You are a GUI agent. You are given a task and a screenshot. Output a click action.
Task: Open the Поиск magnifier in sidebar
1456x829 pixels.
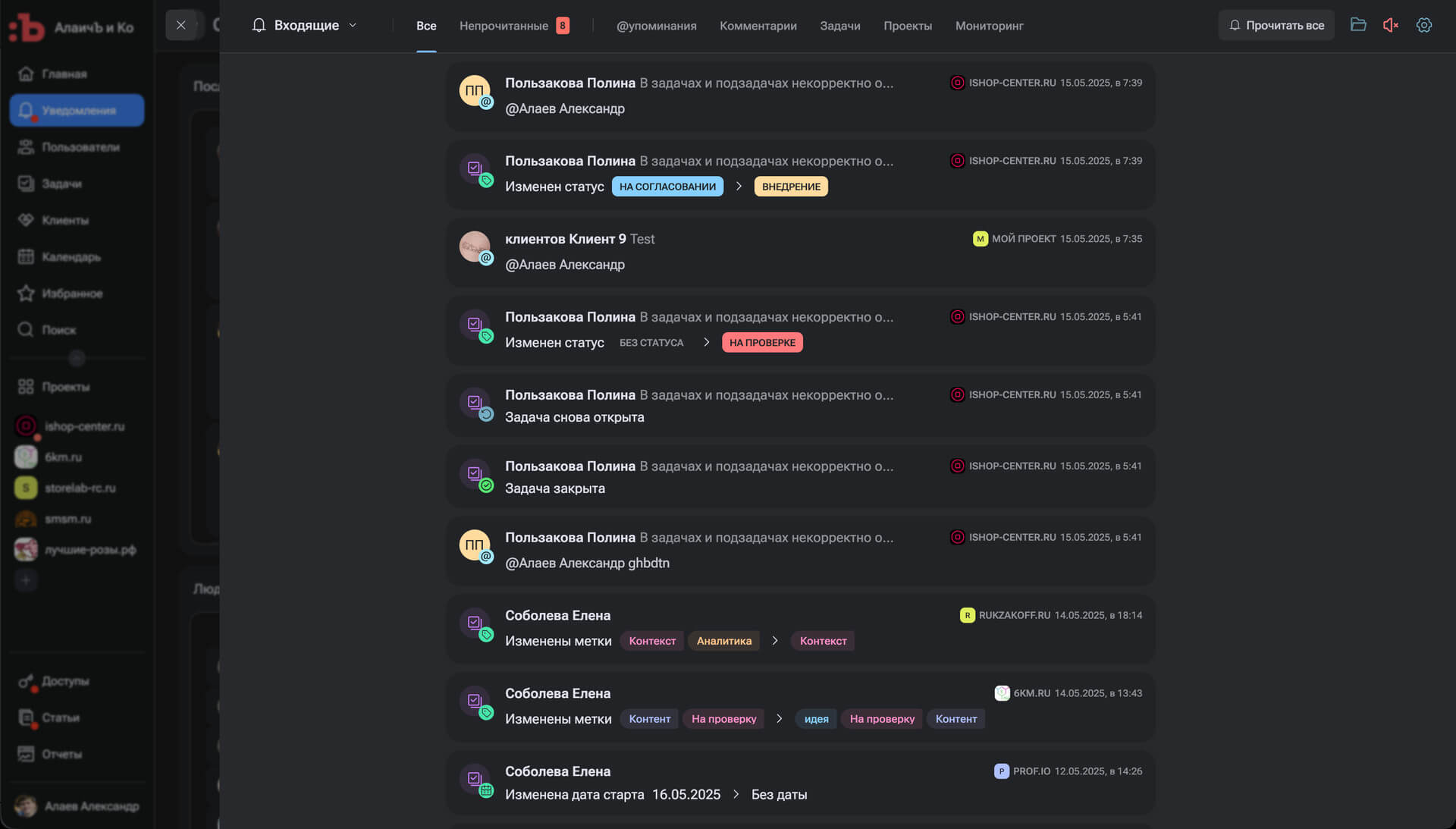[x=26, y=330]
